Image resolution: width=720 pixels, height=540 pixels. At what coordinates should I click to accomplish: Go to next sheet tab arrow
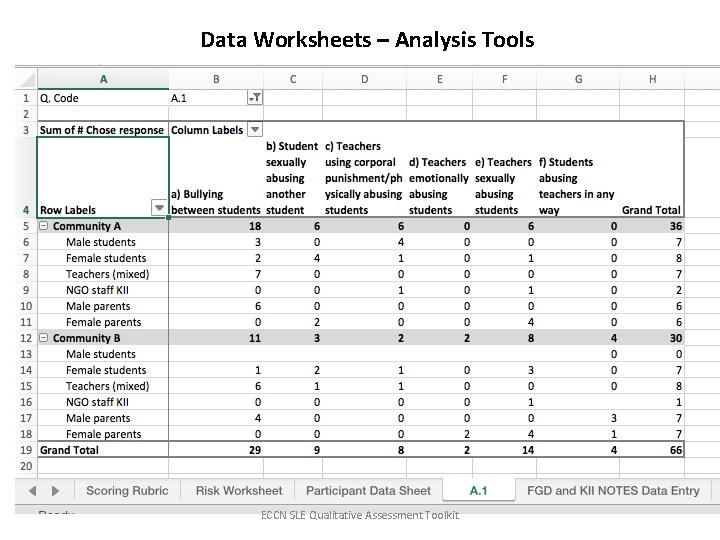(55, 491)
